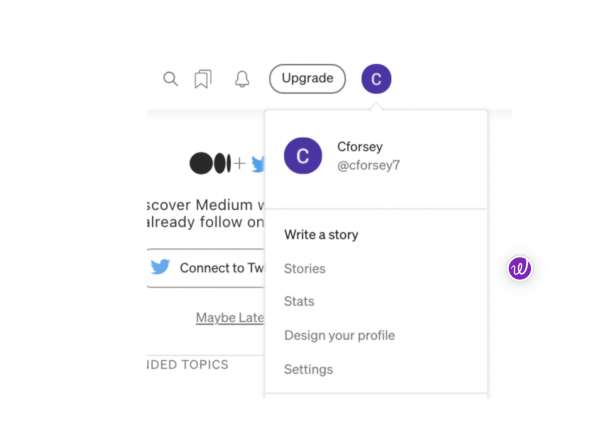Click the Upgrade button

(x=307, y=79)
